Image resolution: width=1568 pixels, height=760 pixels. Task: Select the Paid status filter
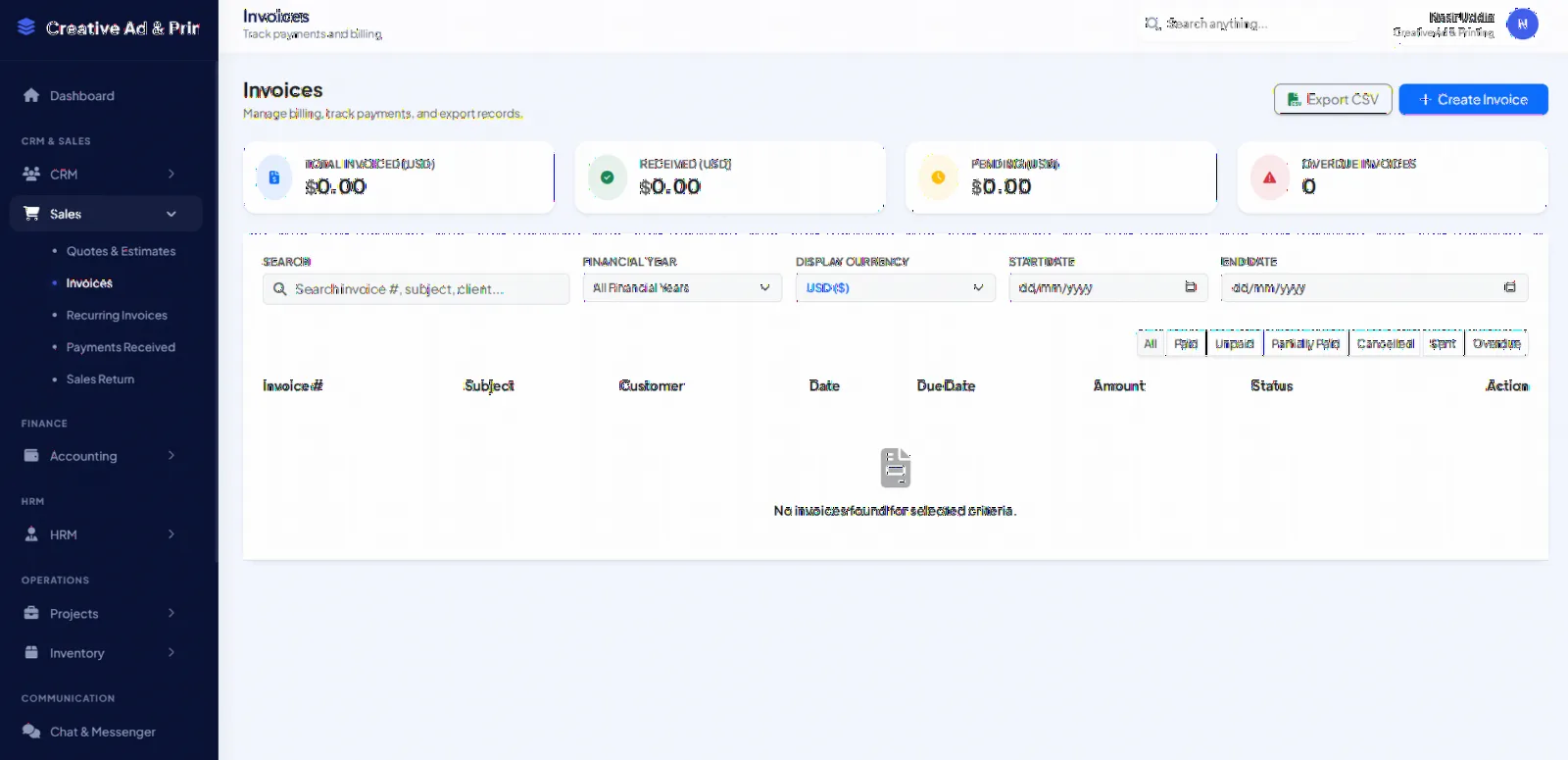[1186, 343]
